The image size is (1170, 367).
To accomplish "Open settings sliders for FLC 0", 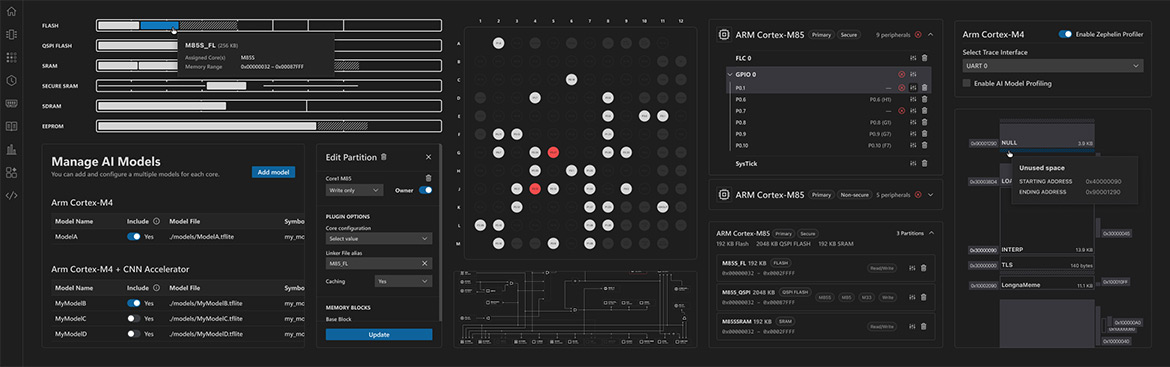I will coord(913,58).
